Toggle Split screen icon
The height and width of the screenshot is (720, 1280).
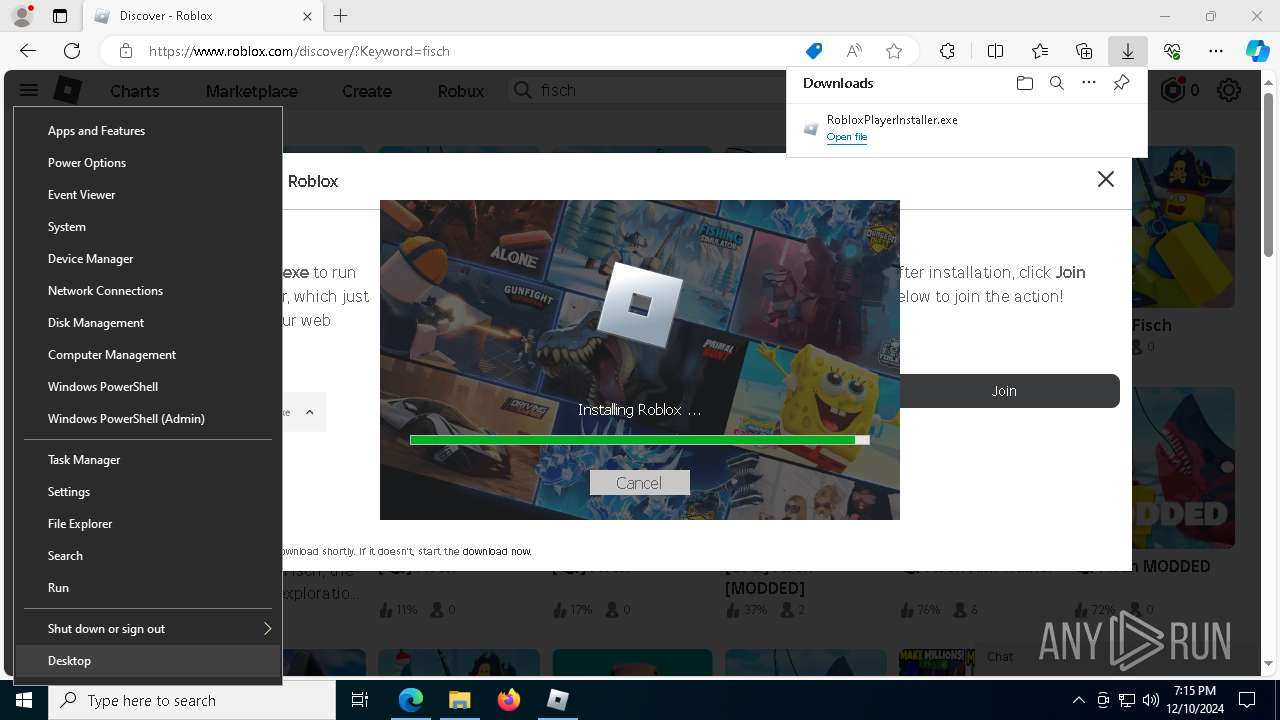(995, 51)
